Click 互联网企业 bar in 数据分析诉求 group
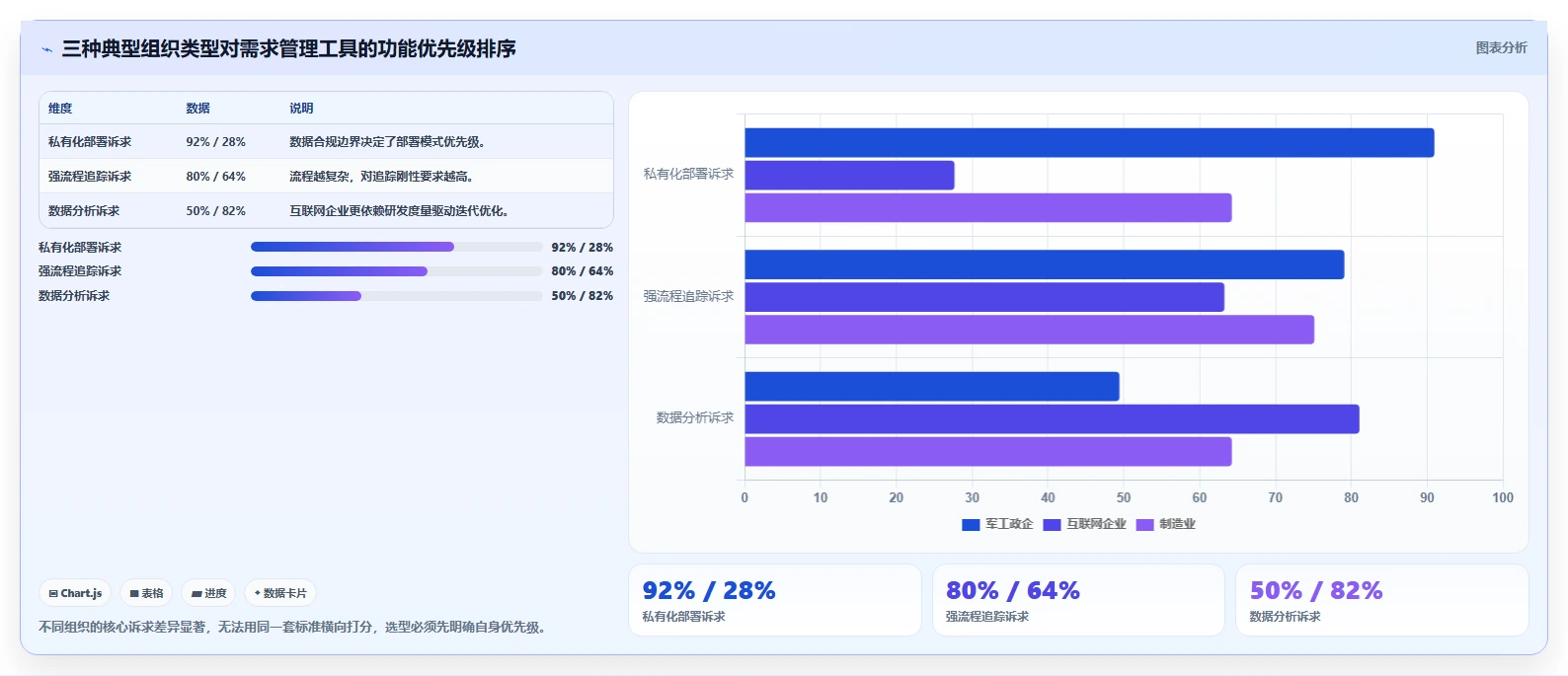Screen dimensions: 1568x676 1052,419
